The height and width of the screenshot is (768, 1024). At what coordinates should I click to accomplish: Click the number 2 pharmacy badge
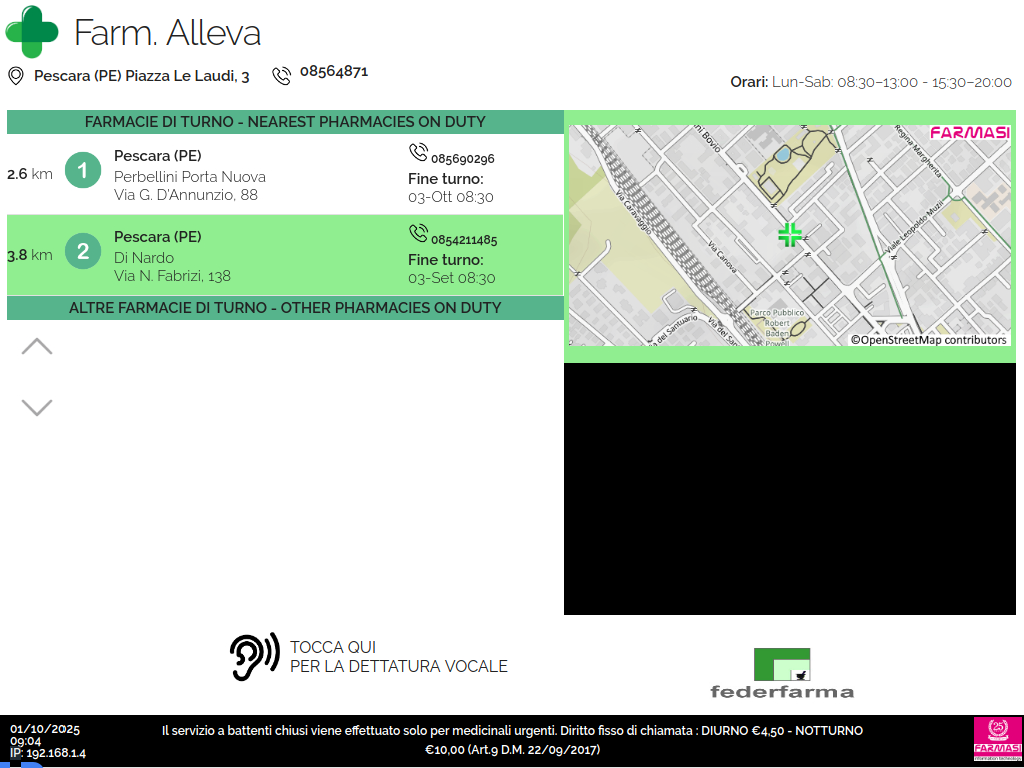[83, 251]
